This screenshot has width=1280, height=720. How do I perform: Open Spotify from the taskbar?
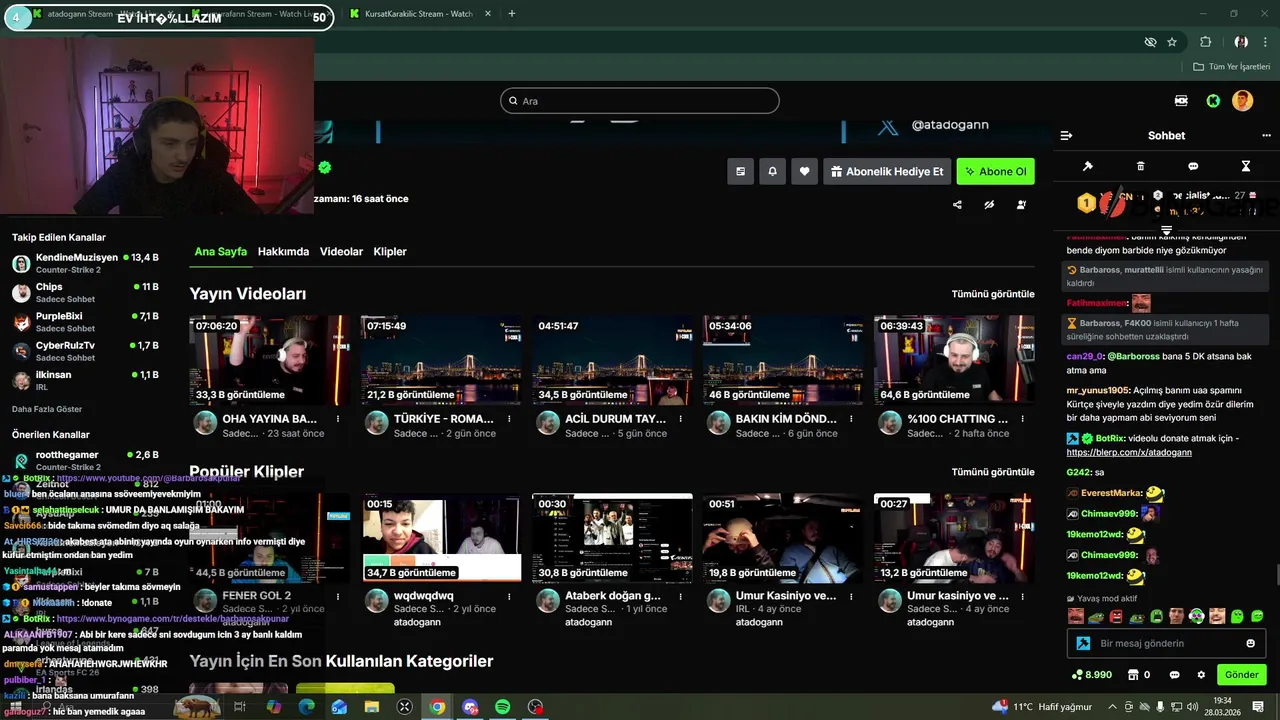(503, 707)
